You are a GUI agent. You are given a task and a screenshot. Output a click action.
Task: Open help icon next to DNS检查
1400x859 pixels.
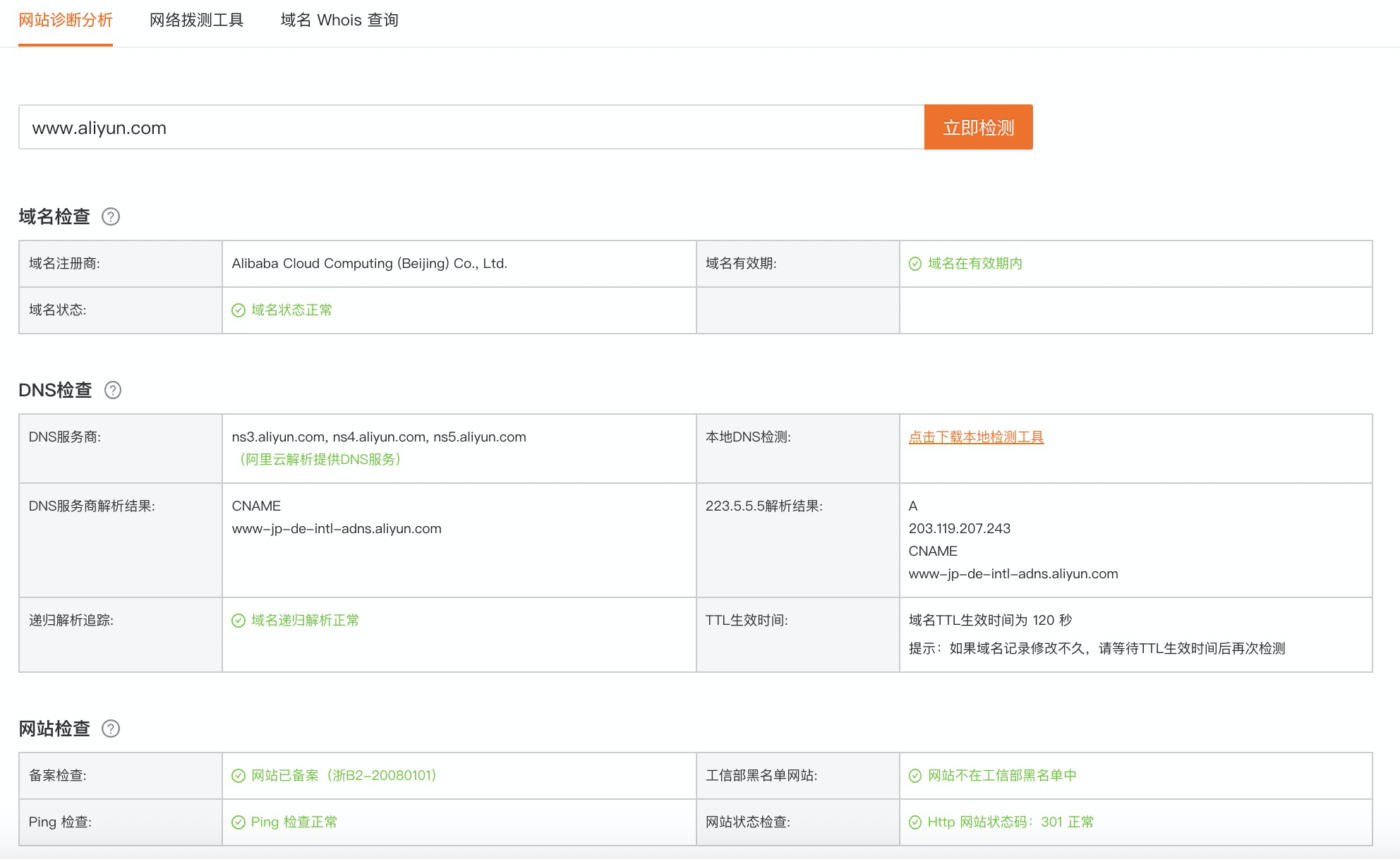click(113, 390)
